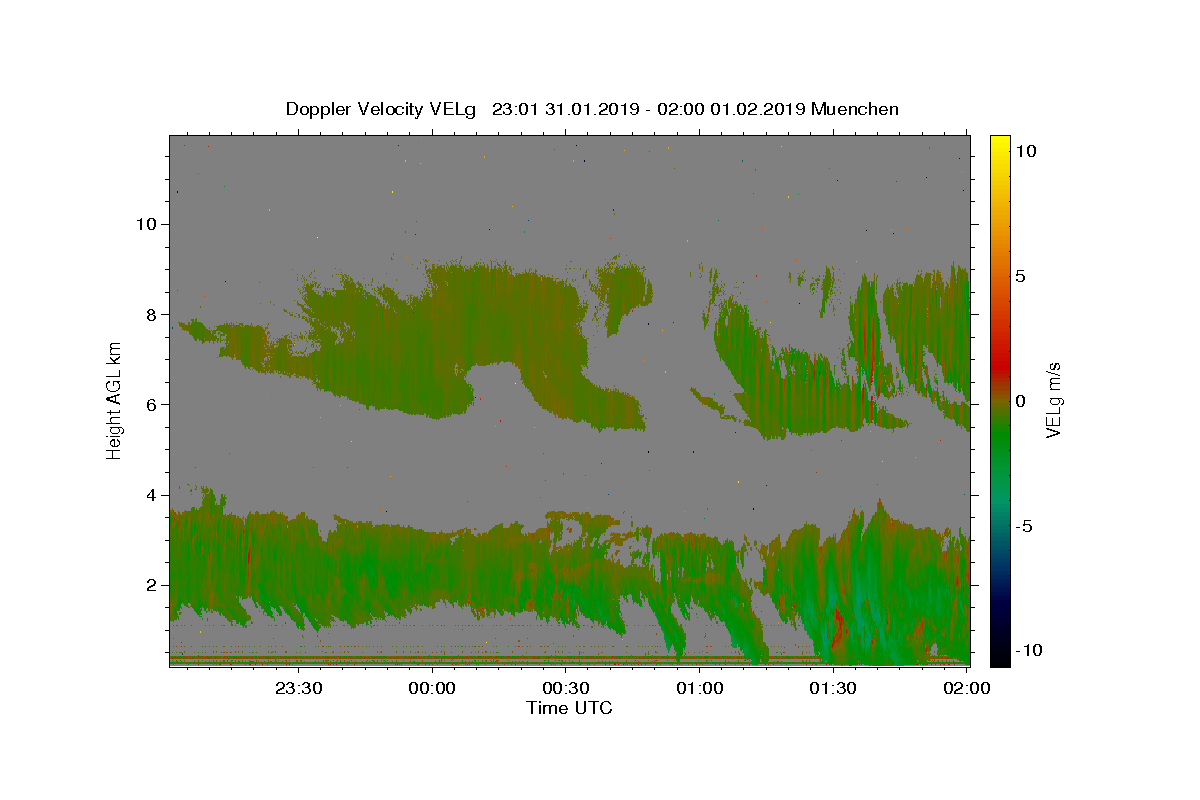Click the colorbar value '5'
This screenshot has height=800, width=1200.
[1020, 276]
